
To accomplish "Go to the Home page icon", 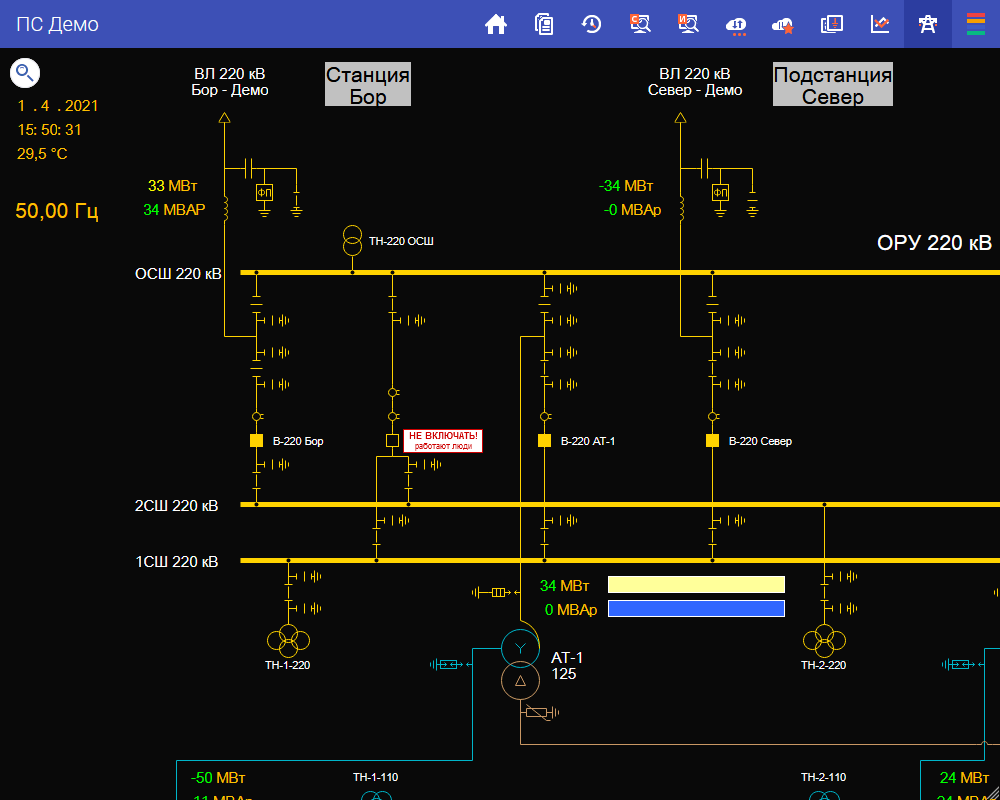I will point(496,24).
